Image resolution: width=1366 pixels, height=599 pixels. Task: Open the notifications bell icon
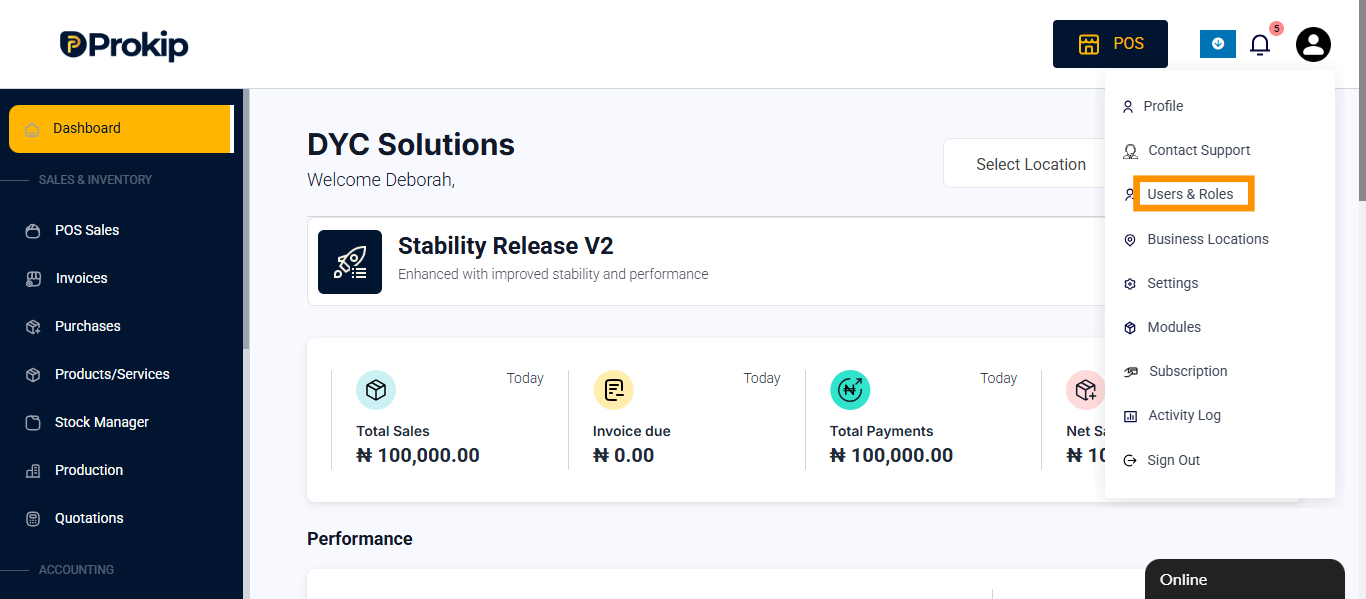click(x=1260, y=45)
